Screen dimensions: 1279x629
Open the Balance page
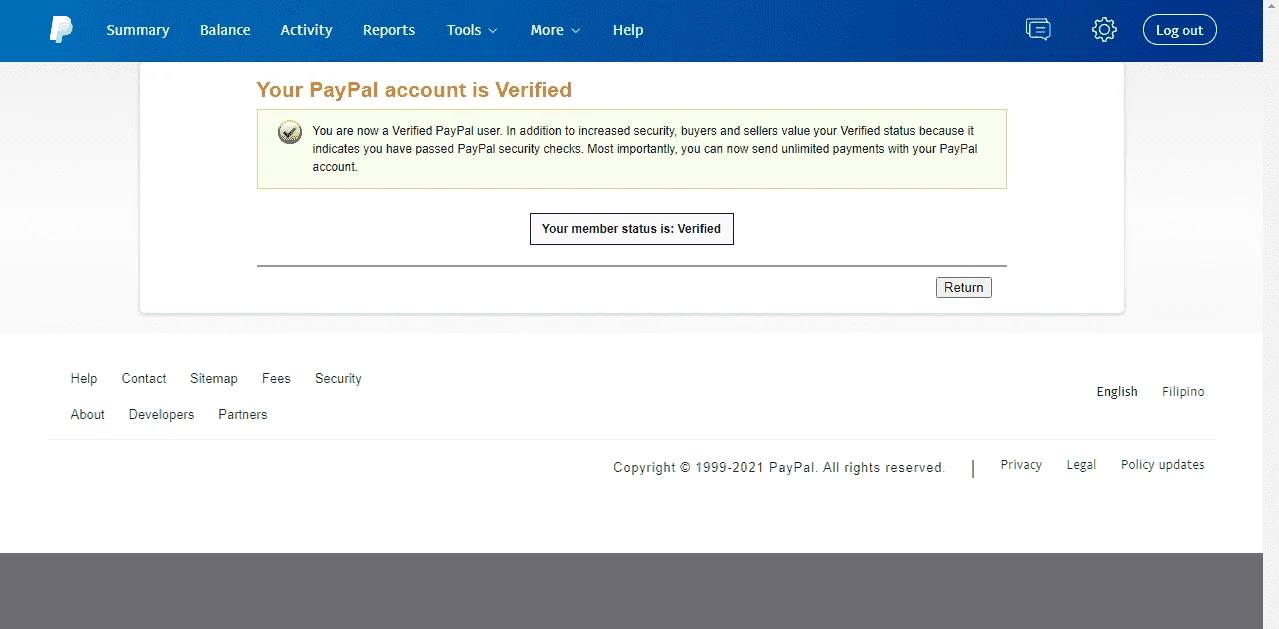225,30
